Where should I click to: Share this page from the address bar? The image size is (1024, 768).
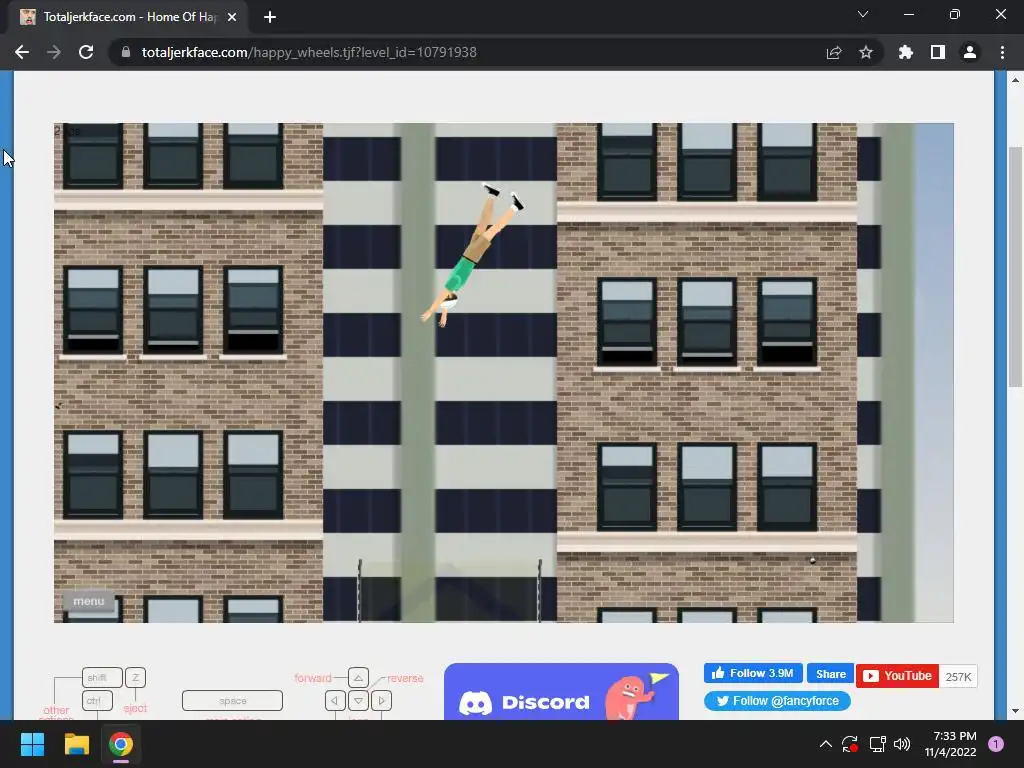[x=834, y=52]
